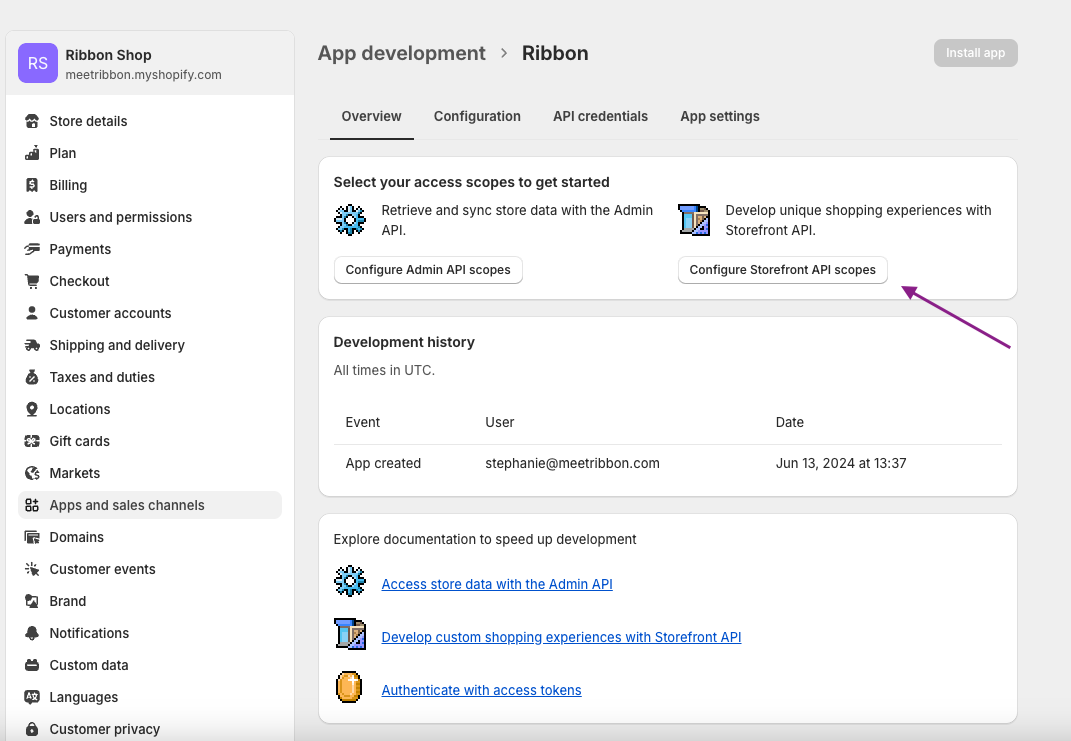The image size is (1071, 741).
Task: Open Markets settings in sidebar
Action: pos(75,473)
